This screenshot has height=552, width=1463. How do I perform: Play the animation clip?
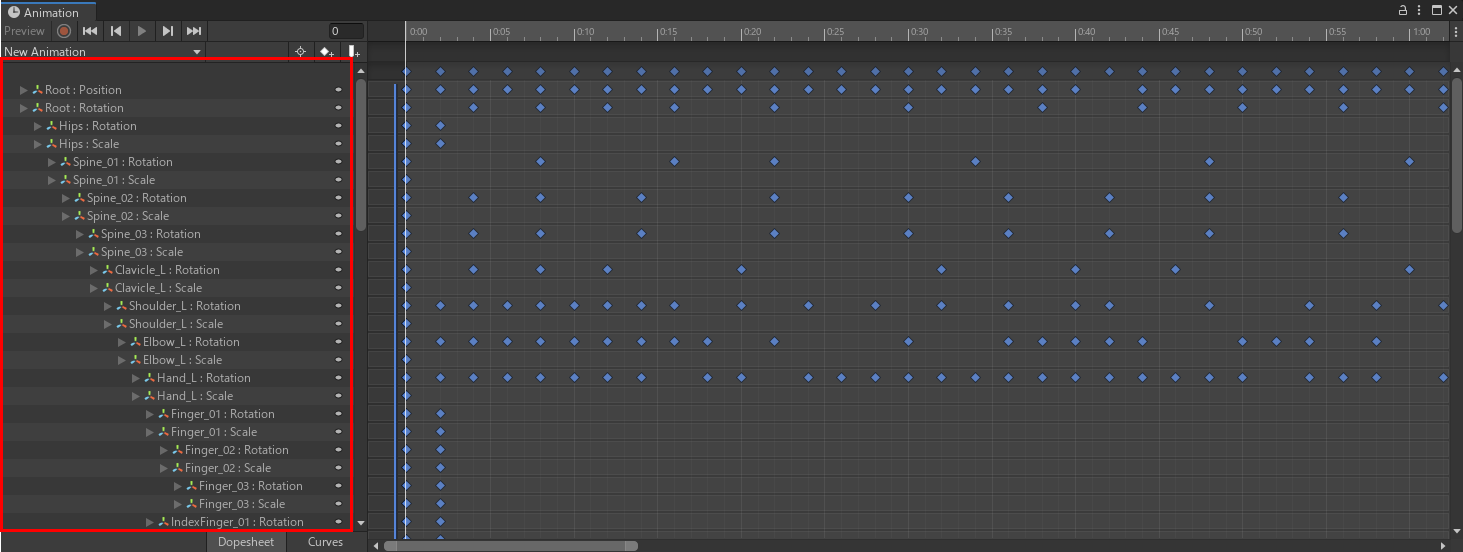pos(142,31)
